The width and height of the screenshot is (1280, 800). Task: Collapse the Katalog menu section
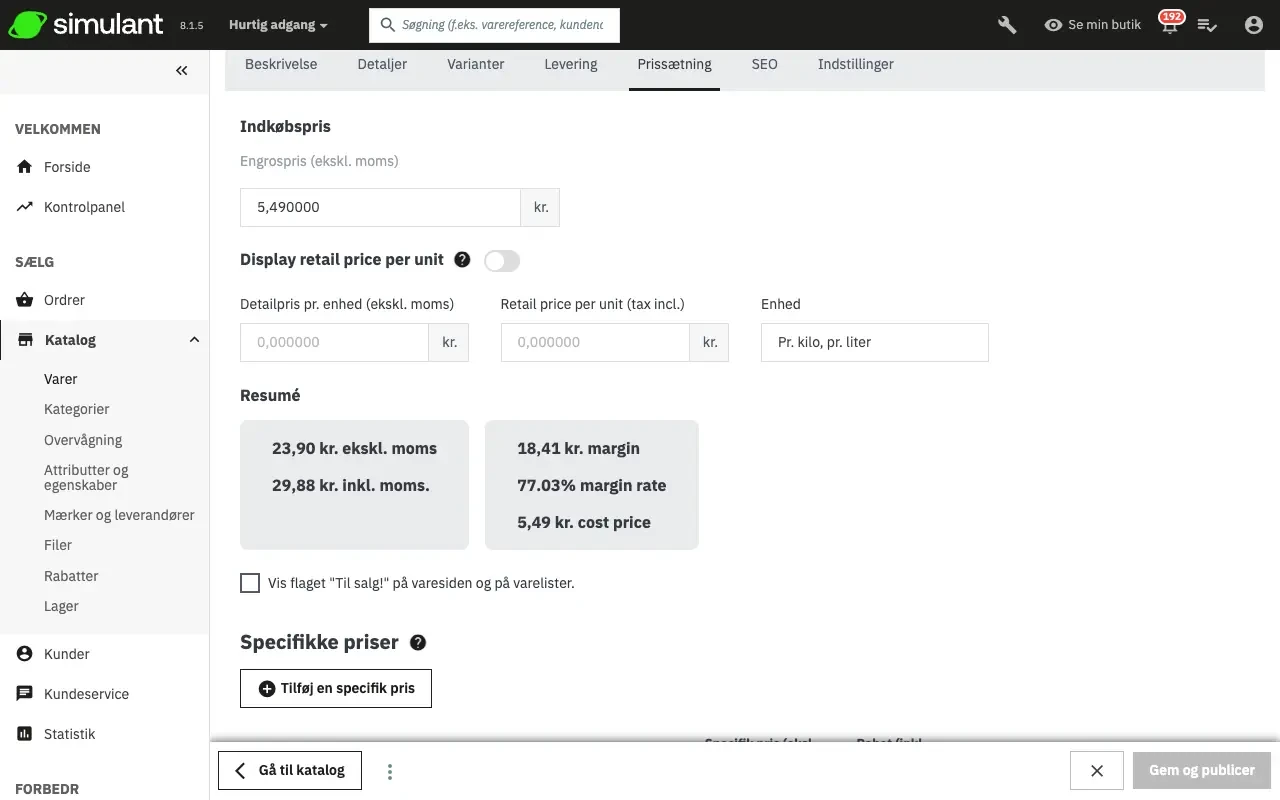pyautogui.click(x=194, y=340)
